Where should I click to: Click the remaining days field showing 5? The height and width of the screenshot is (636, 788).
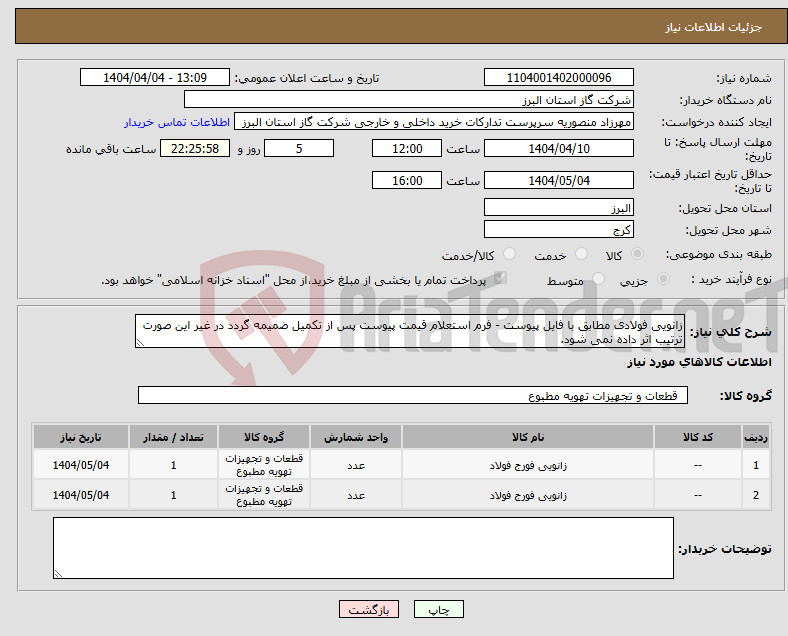[x=299, y=148]
